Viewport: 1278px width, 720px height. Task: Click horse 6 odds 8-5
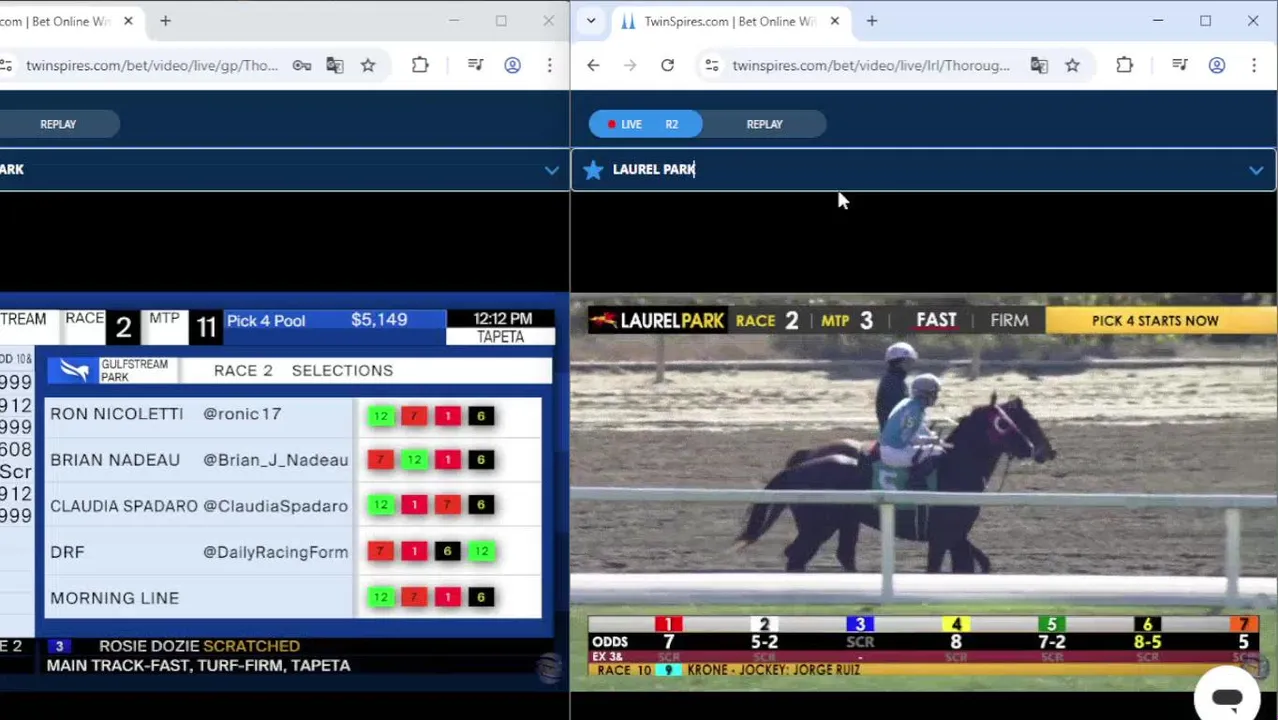coord(1147,642)
